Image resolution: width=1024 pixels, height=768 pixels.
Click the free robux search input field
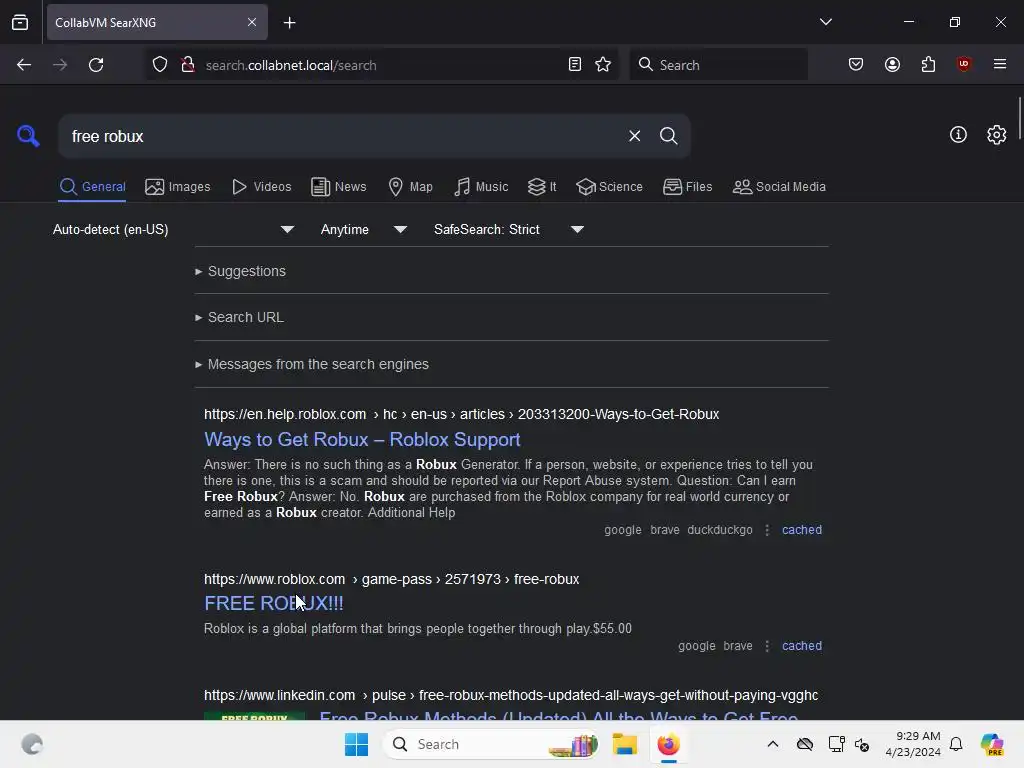(340, 136)
